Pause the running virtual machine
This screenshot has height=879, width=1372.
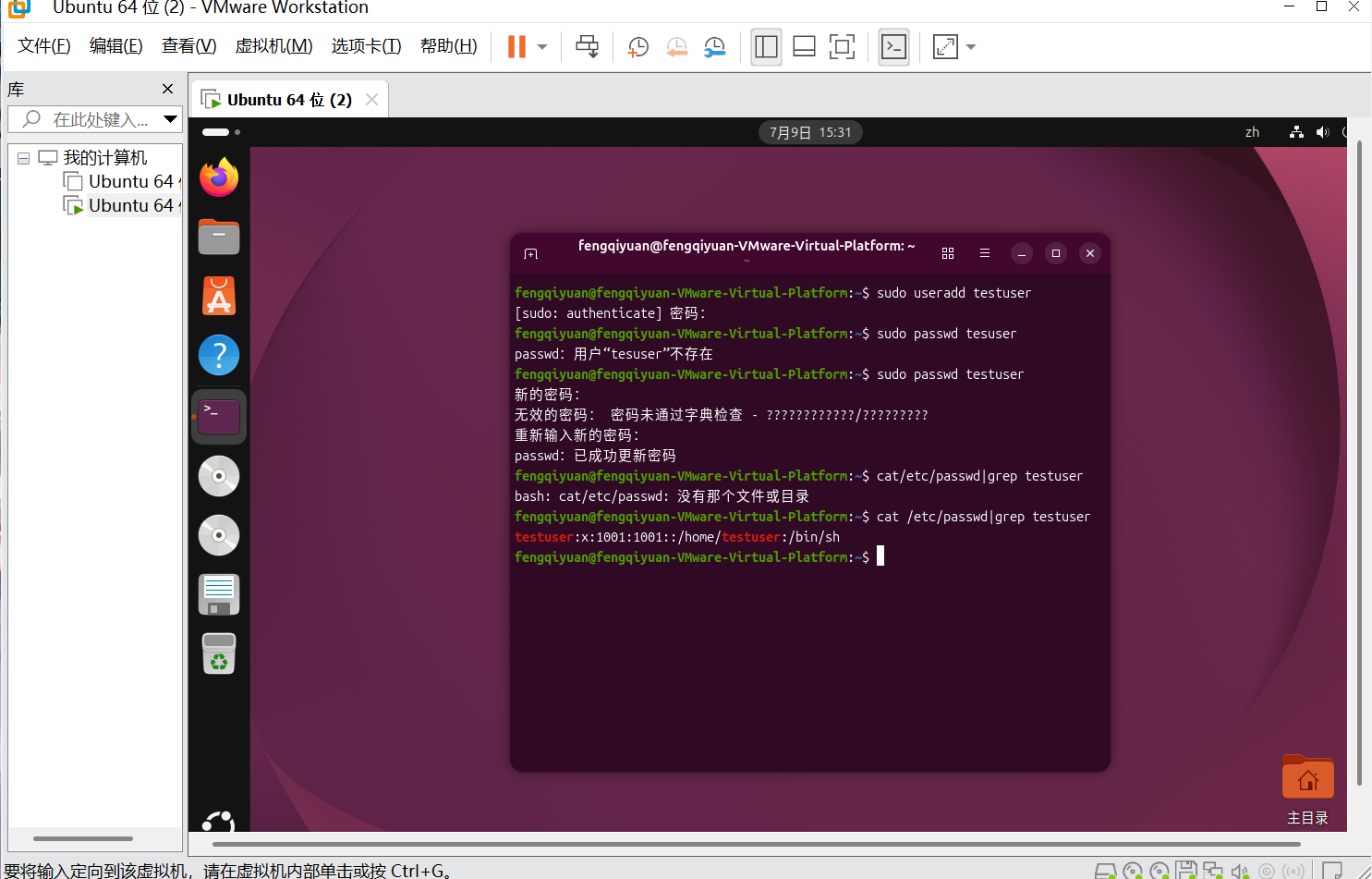click(516, 46)
